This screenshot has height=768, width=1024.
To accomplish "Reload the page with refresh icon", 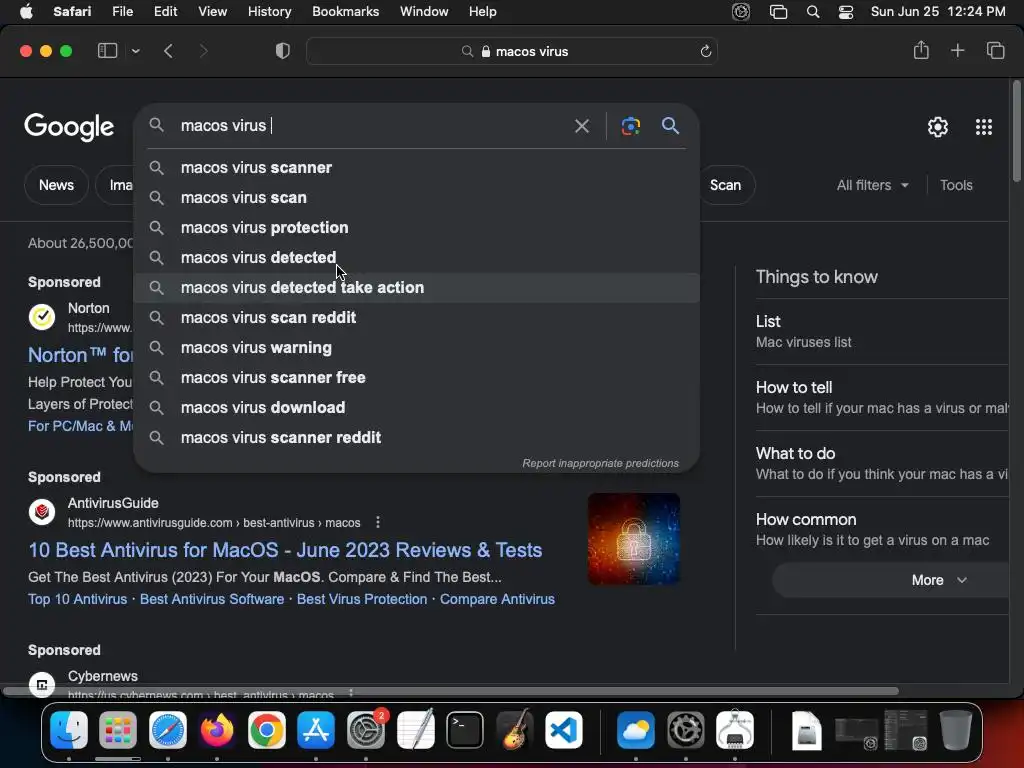I will [705, 51].
